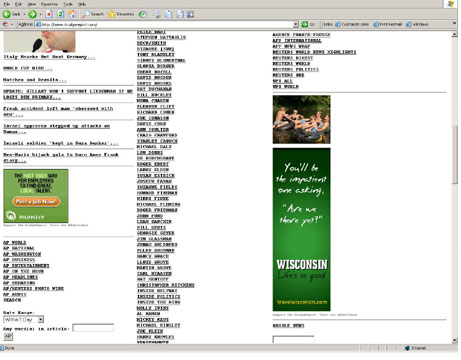Click the any words in article field
Screen dimensions: 461x360
tap(93, 328)
